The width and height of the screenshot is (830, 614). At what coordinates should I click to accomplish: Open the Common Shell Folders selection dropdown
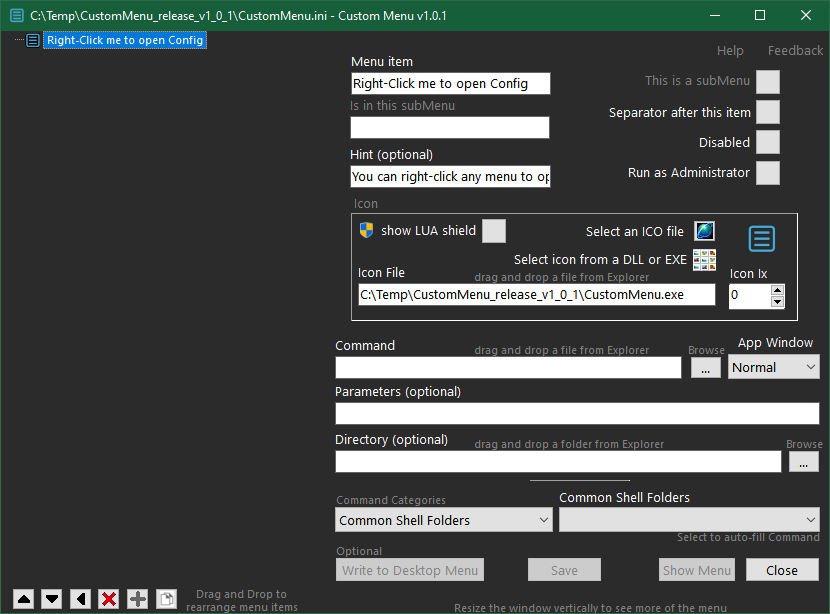click(x=689, y=520)
